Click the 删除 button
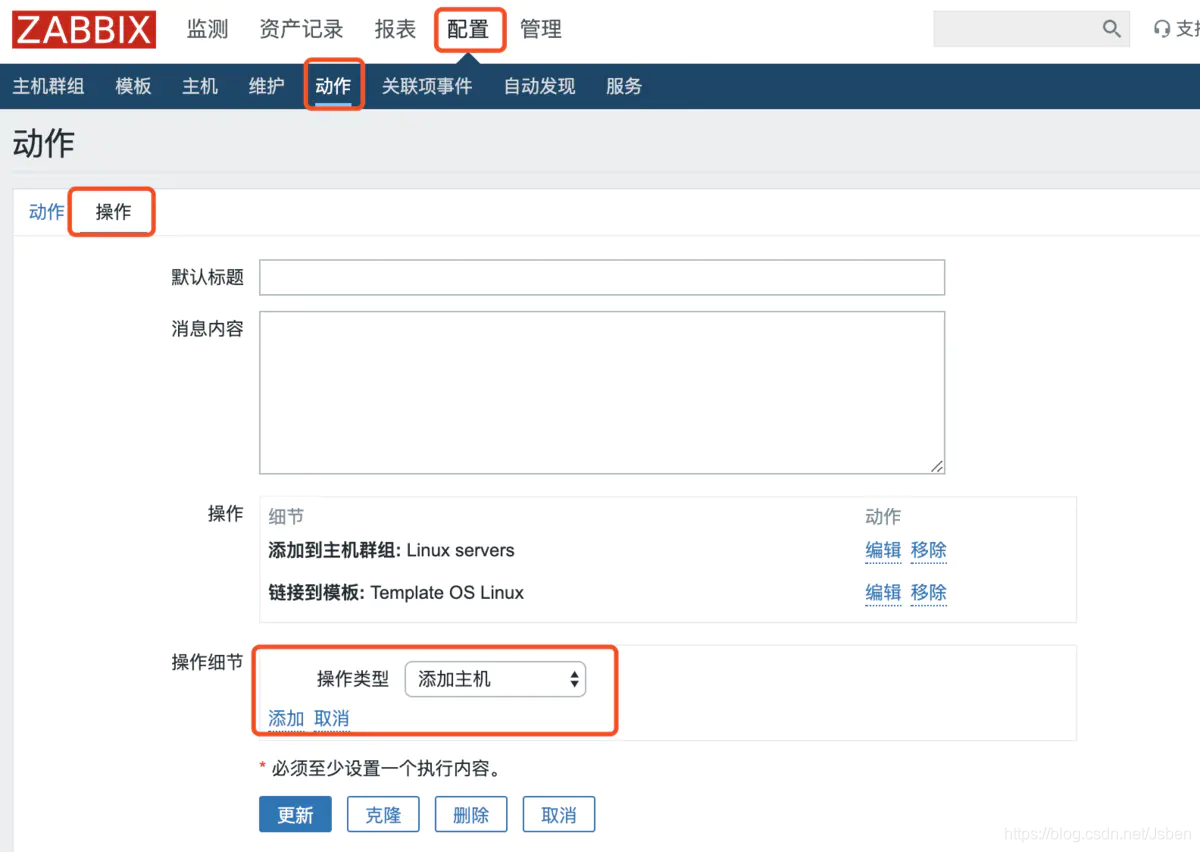The image size is (1200, 852). [471, 815]
